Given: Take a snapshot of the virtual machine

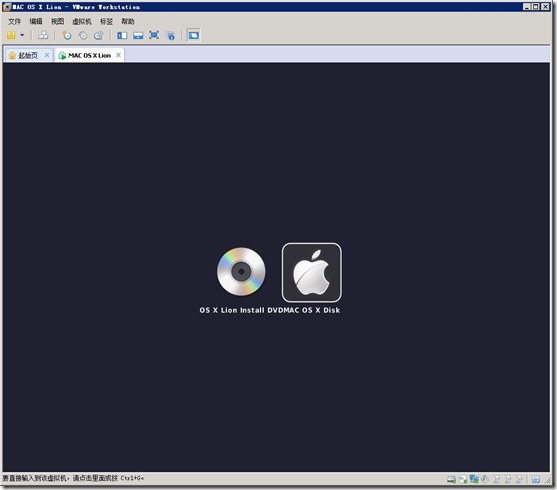Looking at the screenshot, I should click(x=67, y=35).
